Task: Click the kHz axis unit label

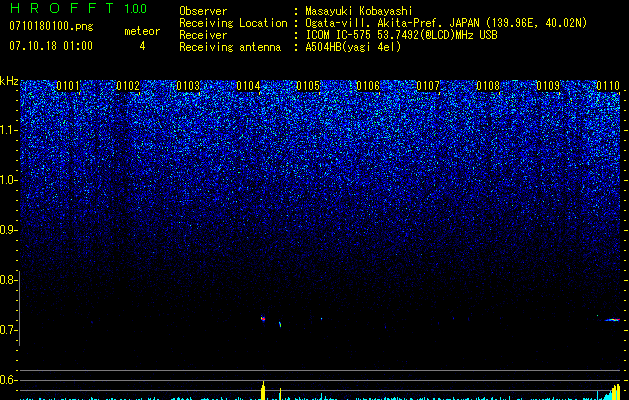Action: [x=9, y=81]
